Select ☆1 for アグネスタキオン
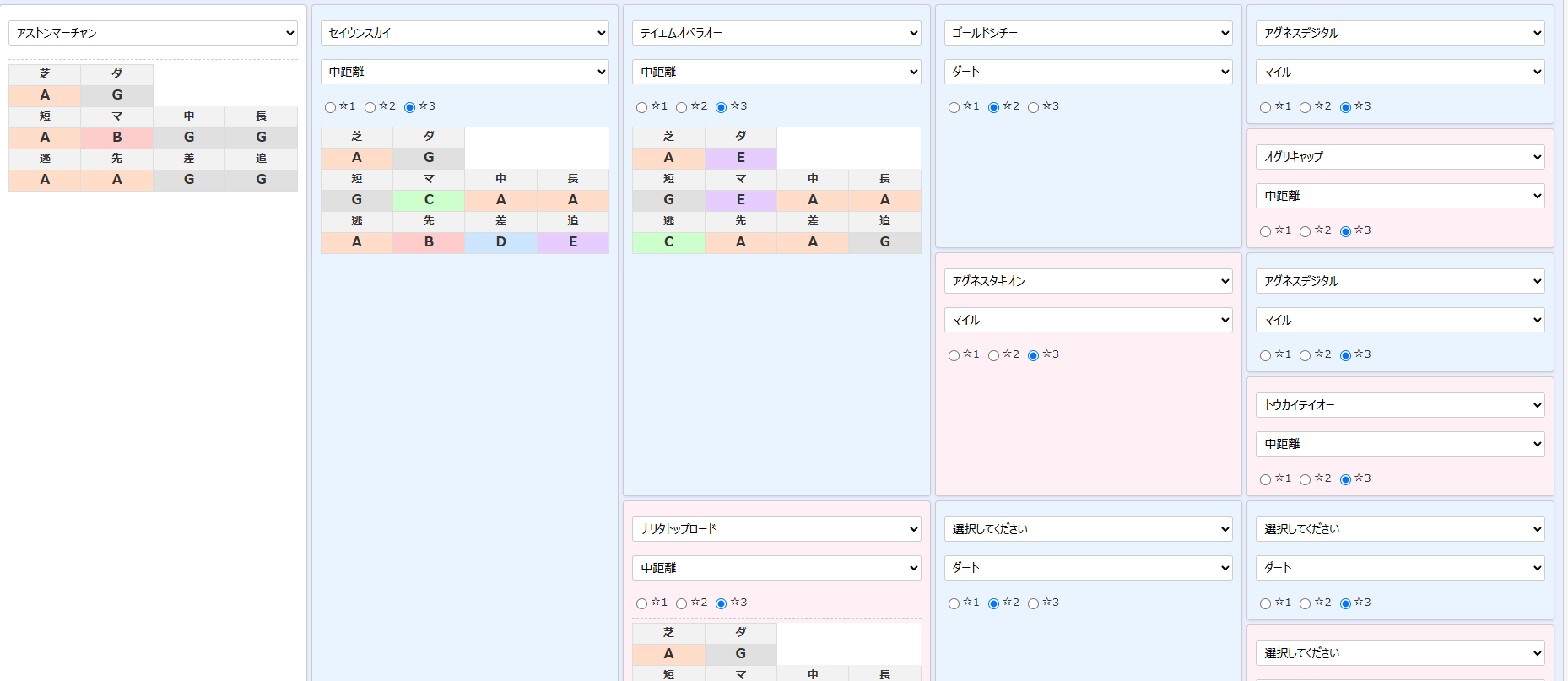Viewport: 1568px width, 681px height. click(954, 355)
